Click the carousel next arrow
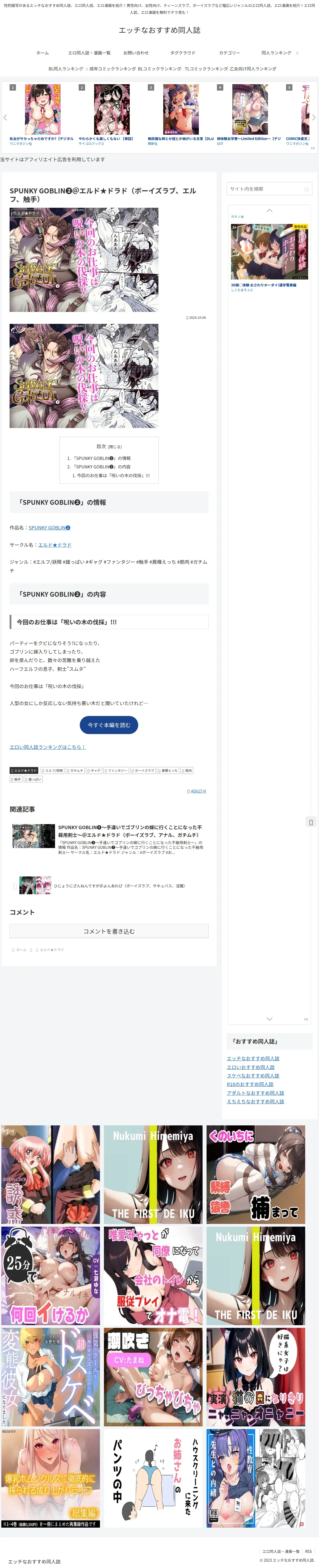The height and width of the screenshot is (1568, 319). point(313,117)
